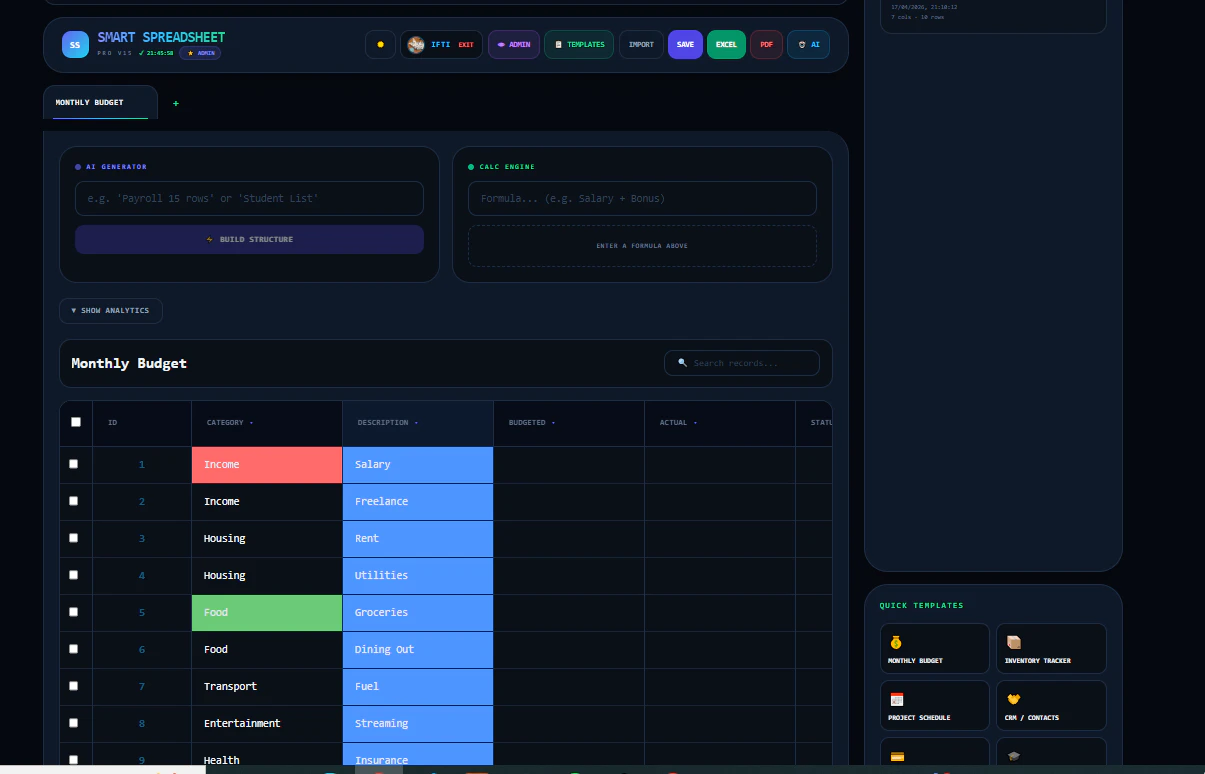1205x774 pixels.
Task: Expand the Show Analytics section
Action: (x=111, y=311)
